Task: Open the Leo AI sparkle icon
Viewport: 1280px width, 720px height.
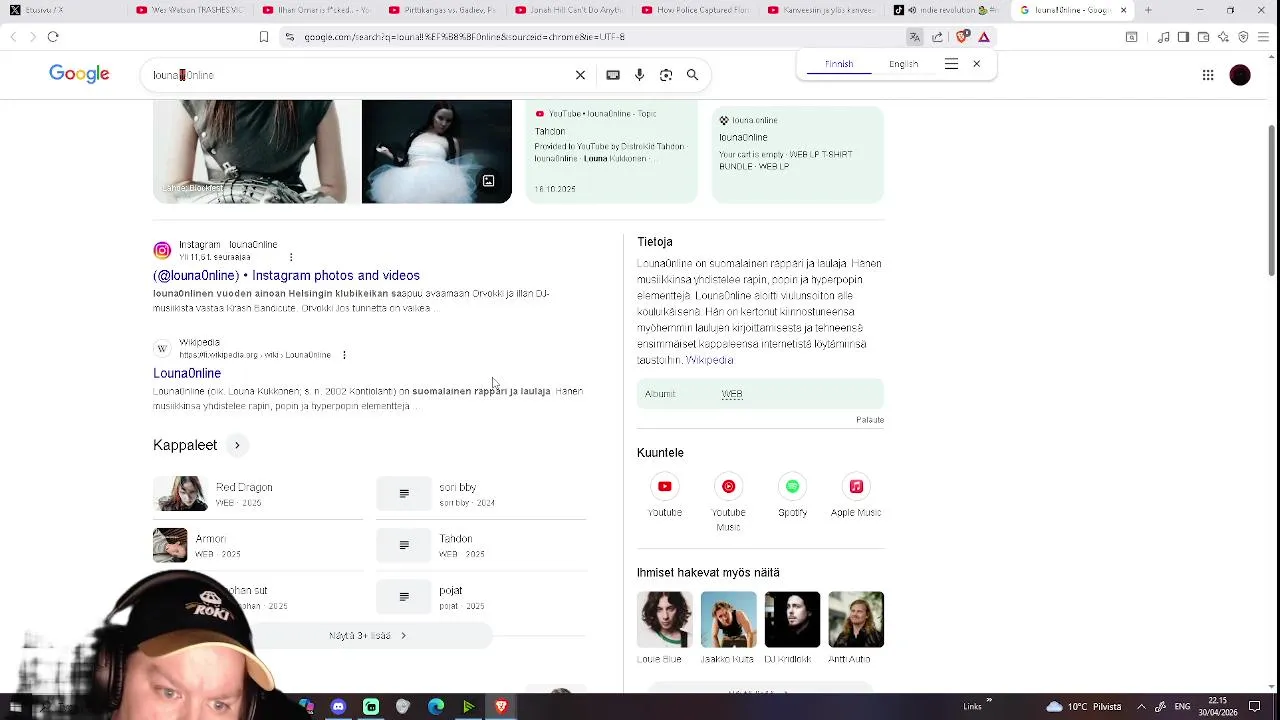Action: point(1223,37)
